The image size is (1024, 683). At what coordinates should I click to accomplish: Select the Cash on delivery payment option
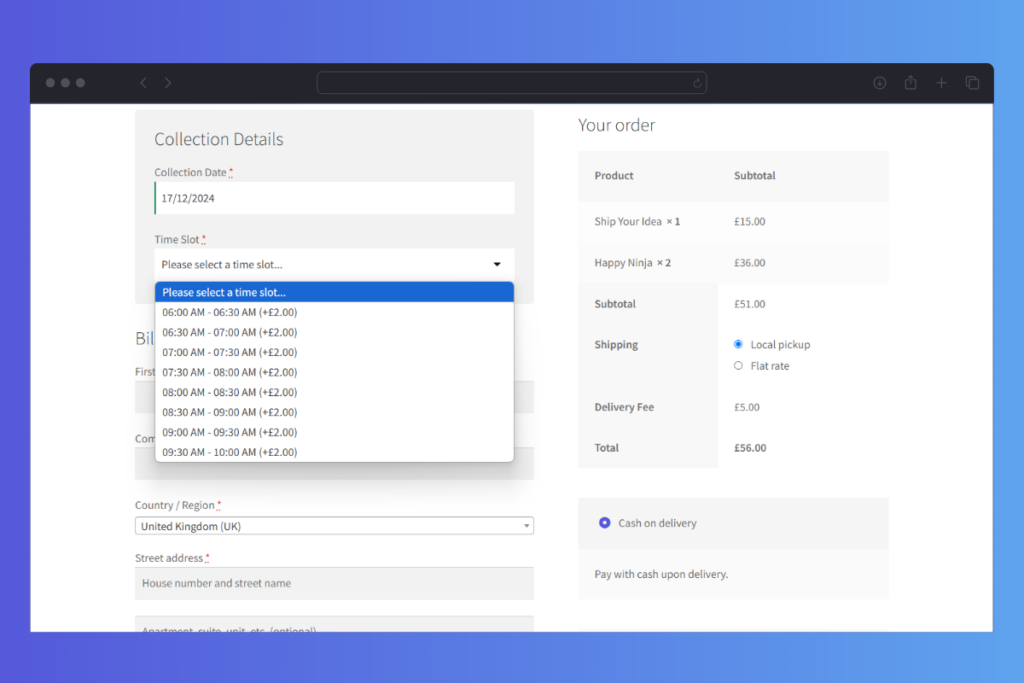pyautogui.click(x=604, y=522)
